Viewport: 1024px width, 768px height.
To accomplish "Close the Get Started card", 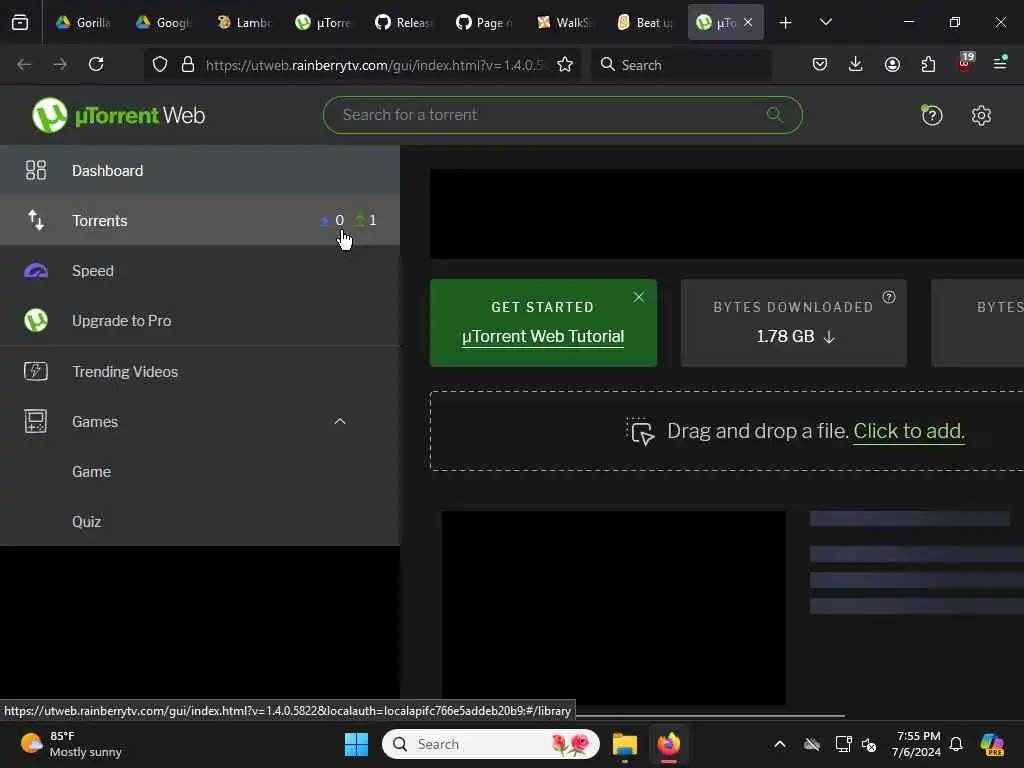I will point(639,297).
